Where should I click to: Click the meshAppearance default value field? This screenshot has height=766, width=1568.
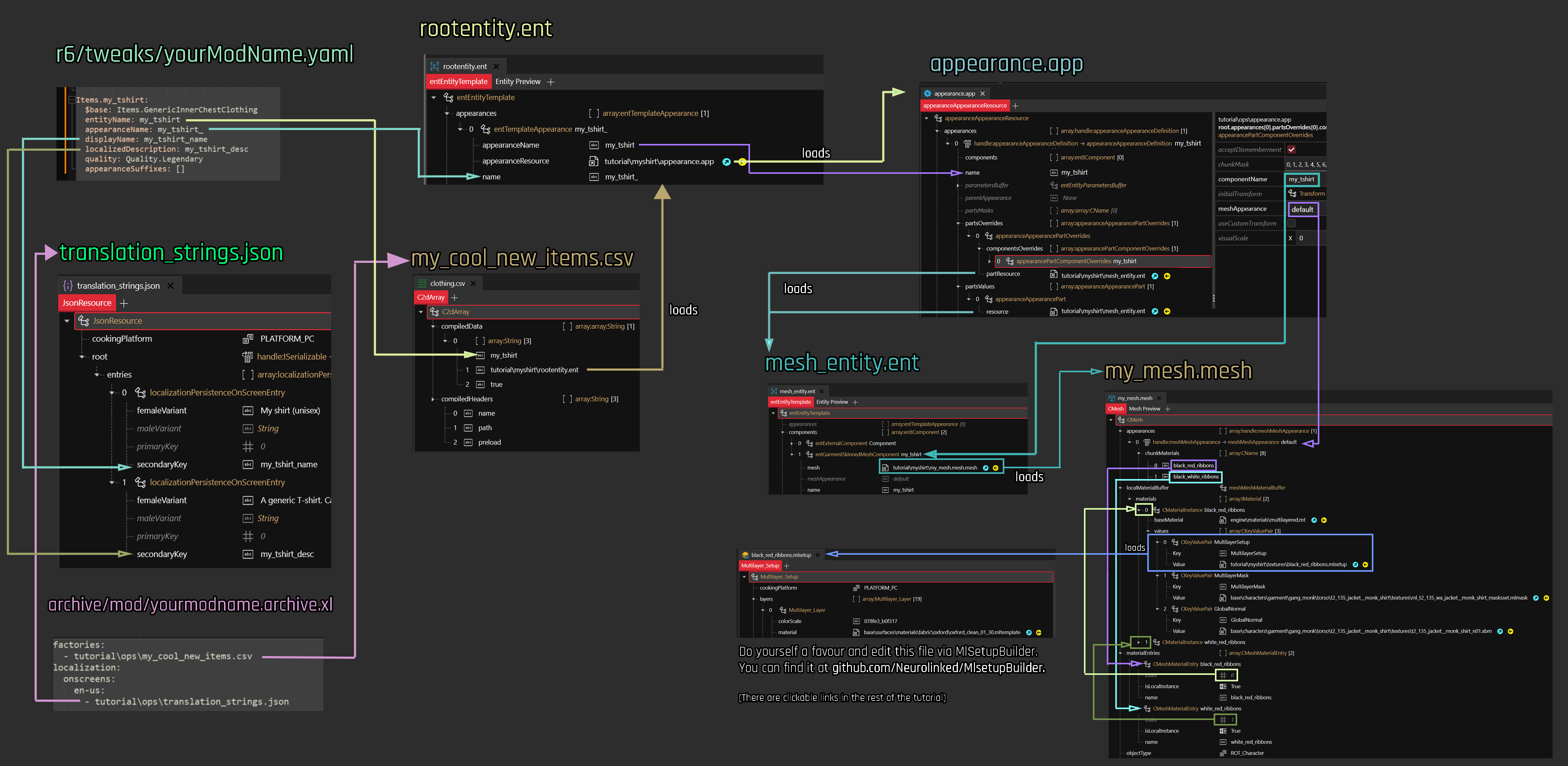(x=1303, y=209)
